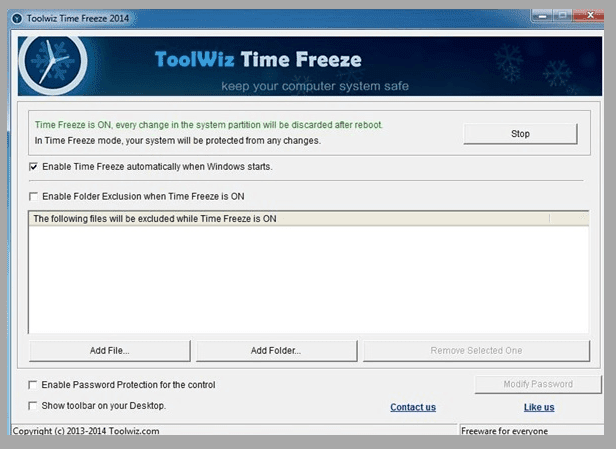Screen dimensions: 616x449
Task: Enable Folder Exclusion when Time Freeze is ON
Action: click(34, 196)
